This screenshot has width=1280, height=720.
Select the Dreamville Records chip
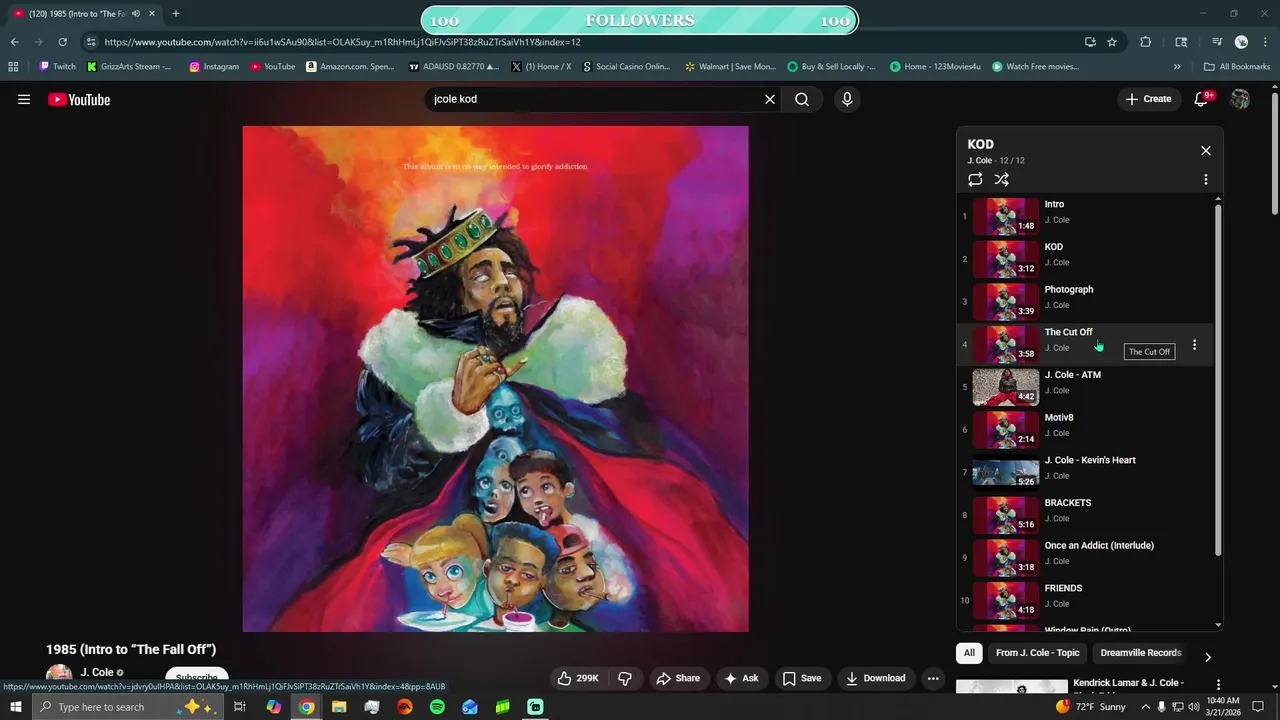[x=1141, y=653]
